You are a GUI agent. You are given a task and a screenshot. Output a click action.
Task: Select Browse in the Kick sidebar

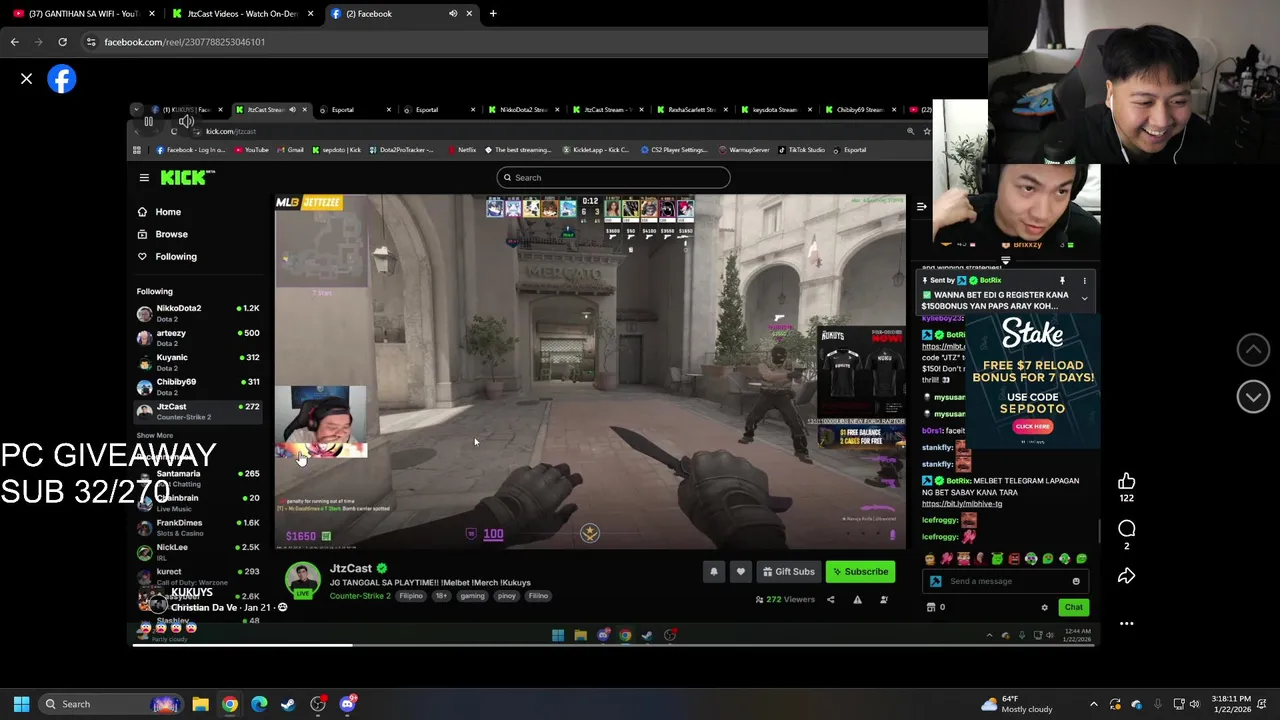tap(171, 234)
